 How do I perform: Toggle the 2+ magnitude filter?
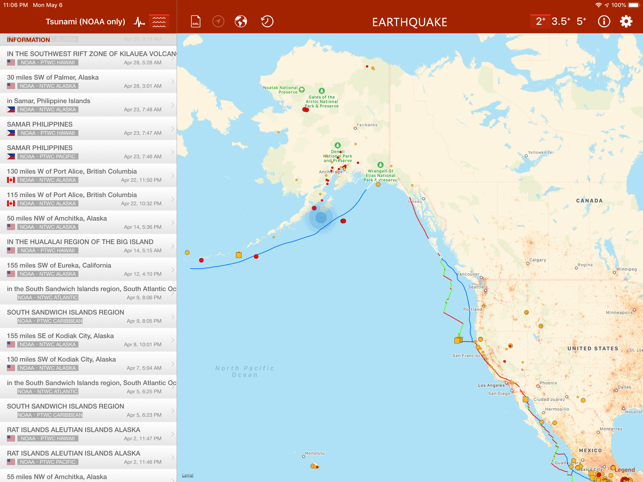click(x=540, y=22)
